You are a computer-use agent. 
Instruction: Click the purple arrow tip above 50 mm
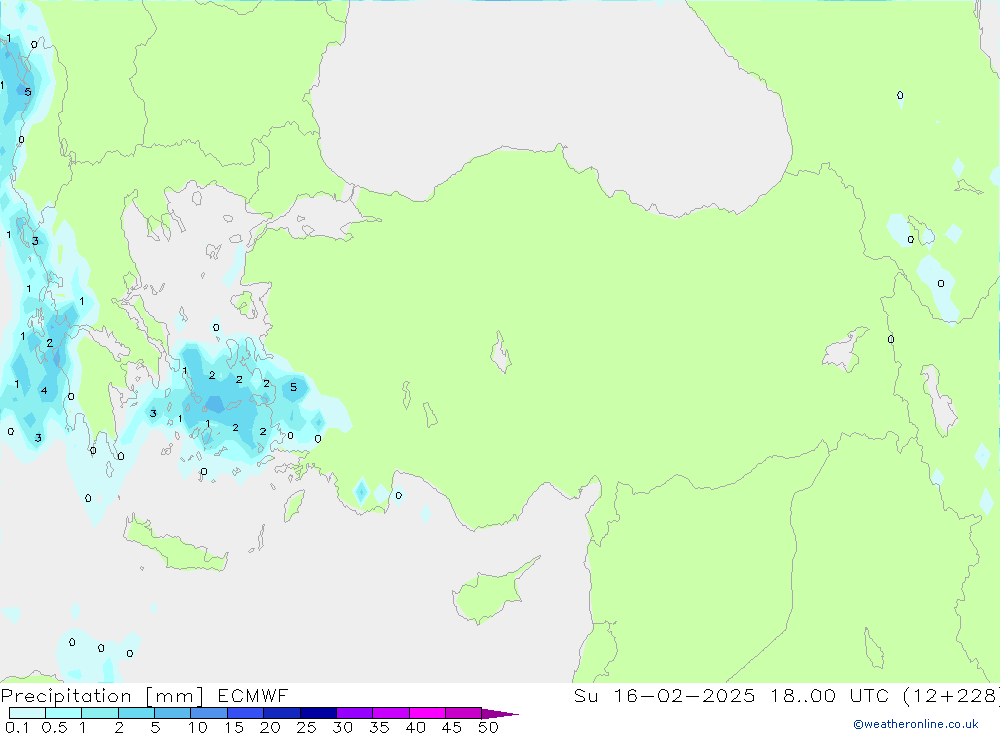pyautogui.click(x=499, y=714)
